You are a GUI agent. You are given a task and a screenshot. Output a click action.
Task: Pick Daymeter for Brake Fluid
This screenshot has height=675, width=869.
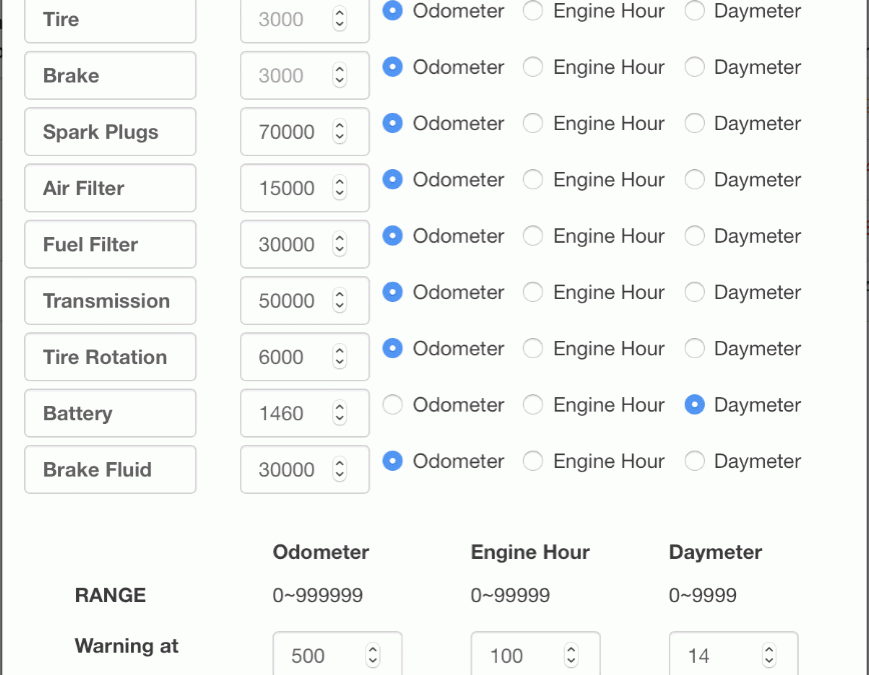pyautogui.click(x=694, y=461)
